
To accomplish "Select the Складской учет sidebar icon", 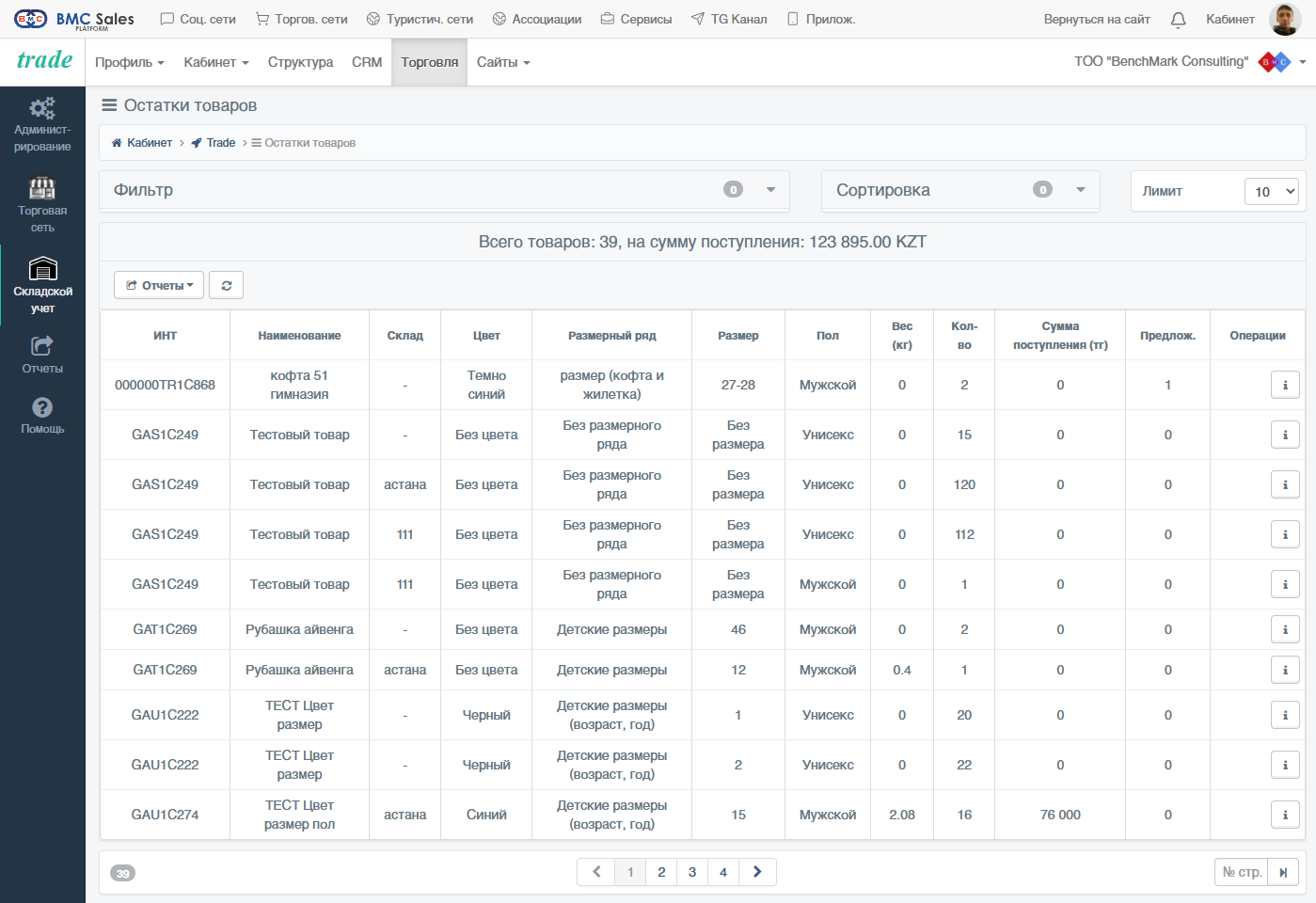I will (42, 285).
